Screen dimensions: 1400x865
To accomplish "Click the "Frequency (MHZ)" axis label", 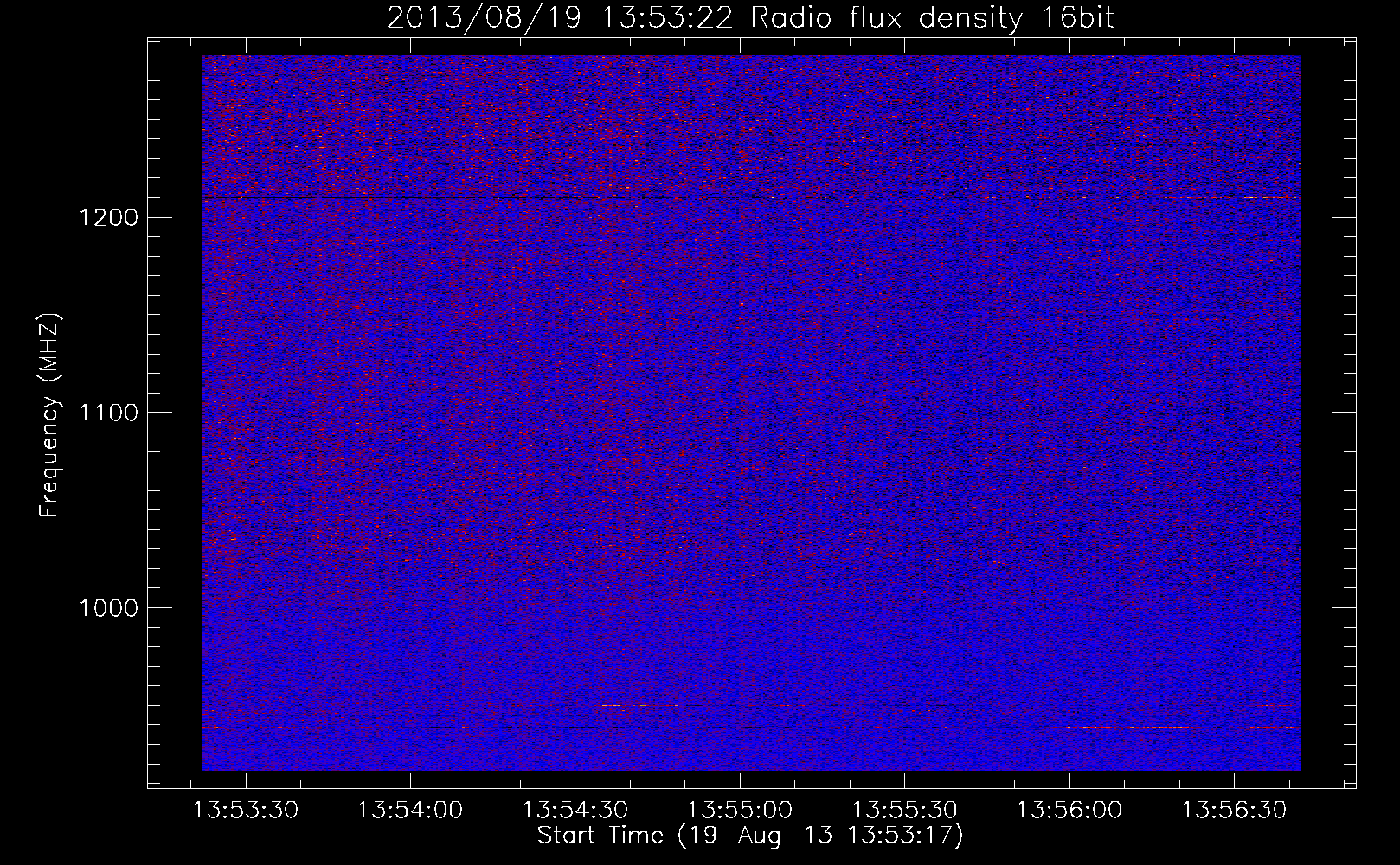I will (x=48, y=415).
